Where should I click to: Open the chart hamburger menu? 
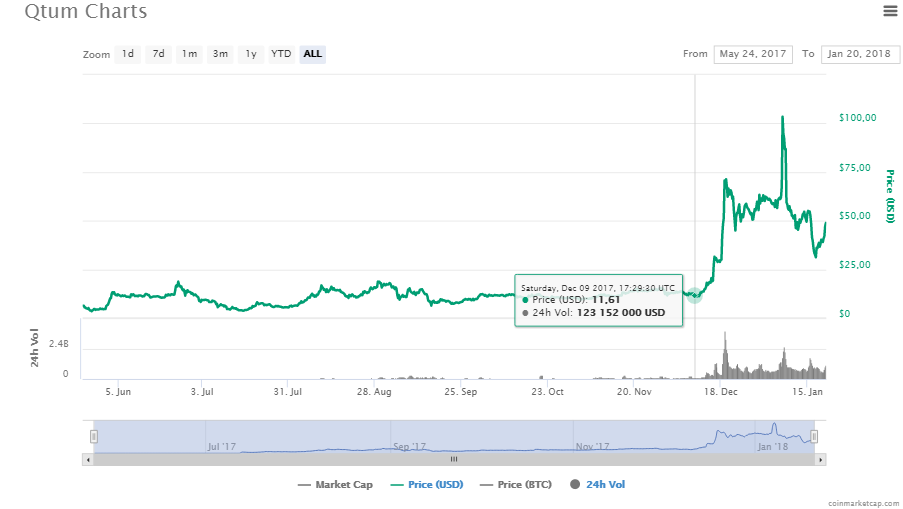889,11
